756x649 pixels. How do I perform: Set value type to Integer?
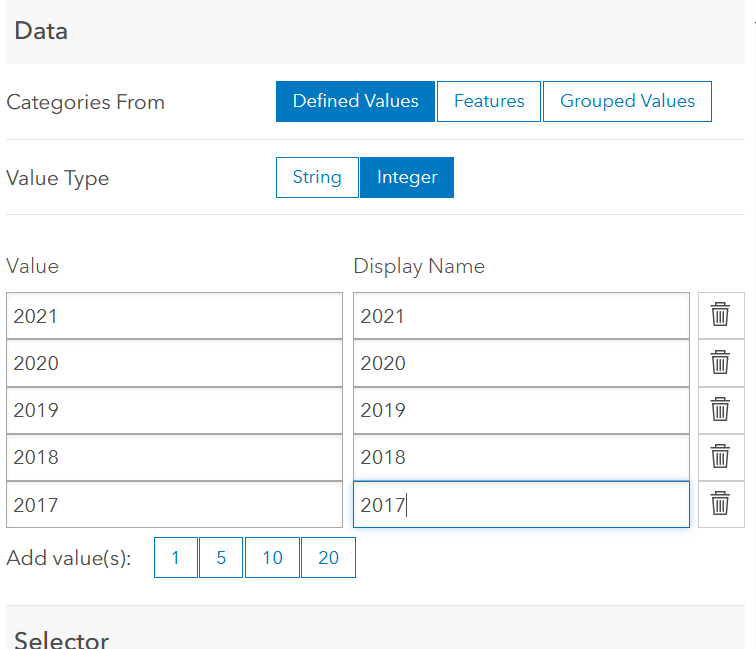point(407,177)
